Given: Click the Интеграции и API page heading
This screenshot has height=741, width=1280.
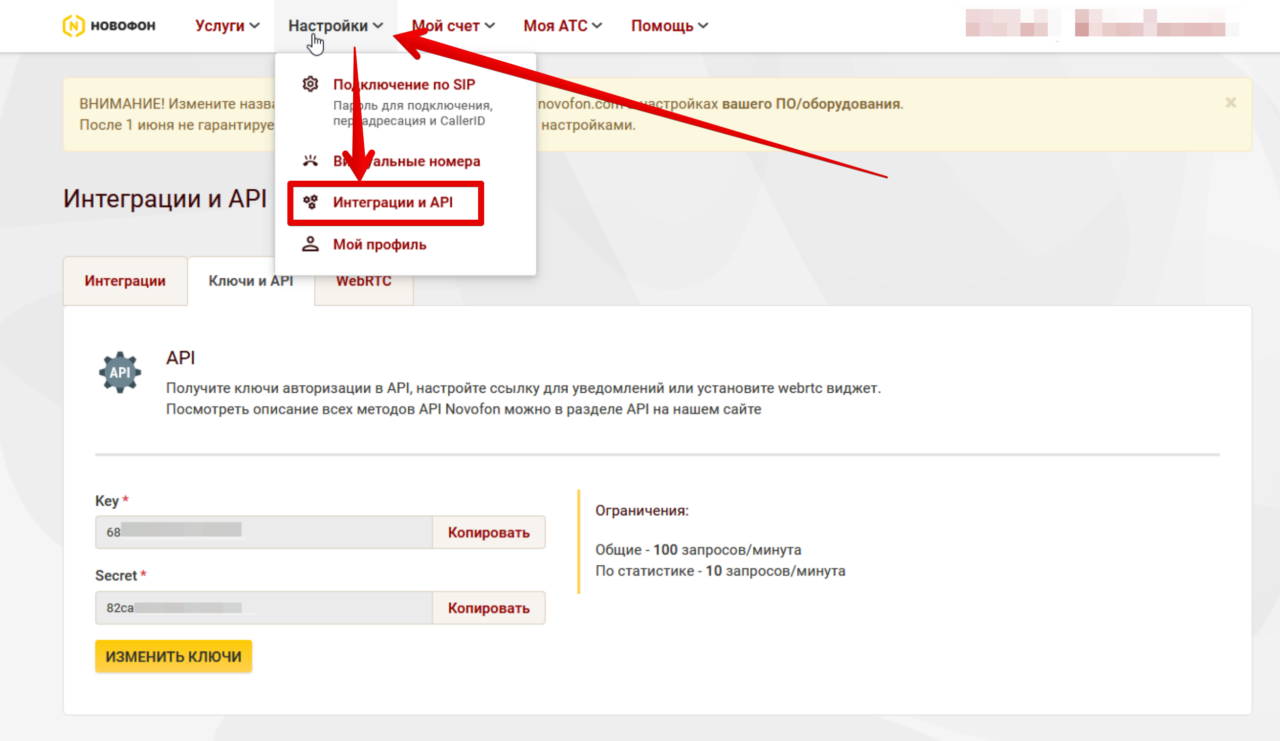Looking at the screenshot, I should click(165, 198).
